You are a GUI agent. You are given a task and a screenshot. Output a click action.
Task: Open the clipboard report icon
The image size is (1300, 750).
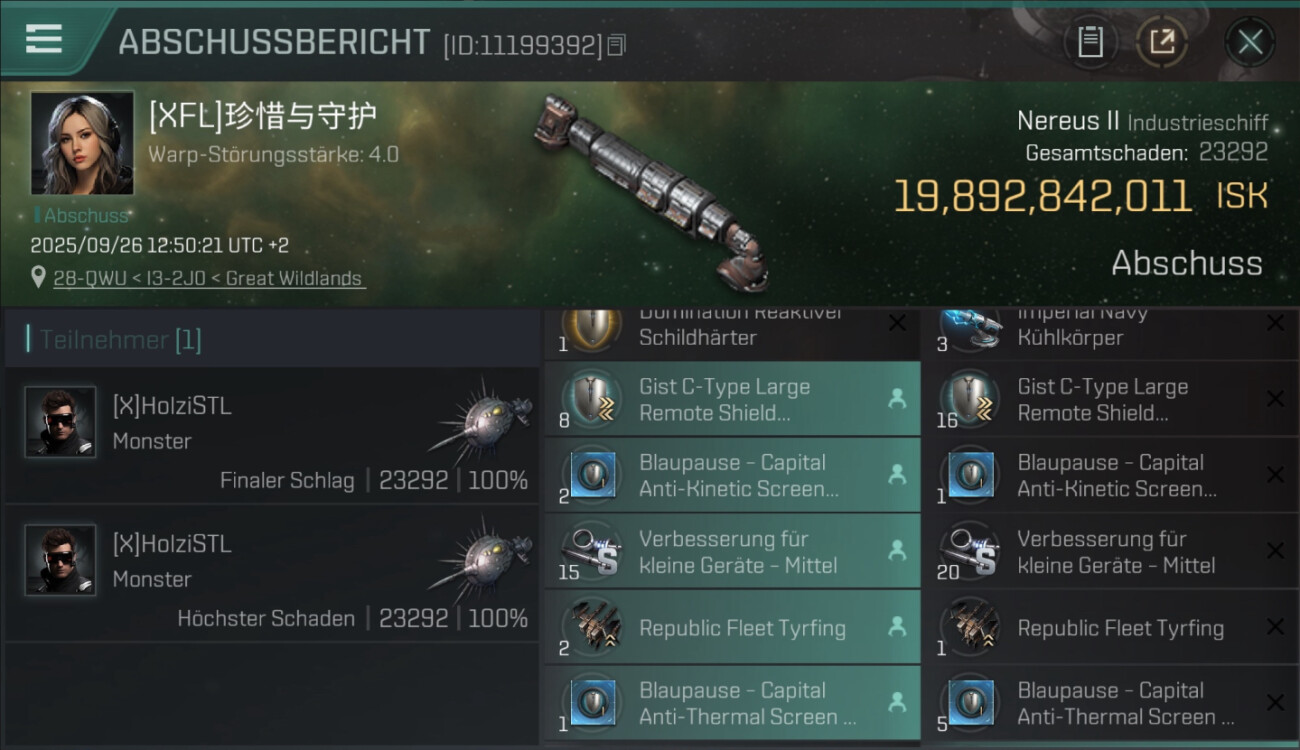[1090, 42]
